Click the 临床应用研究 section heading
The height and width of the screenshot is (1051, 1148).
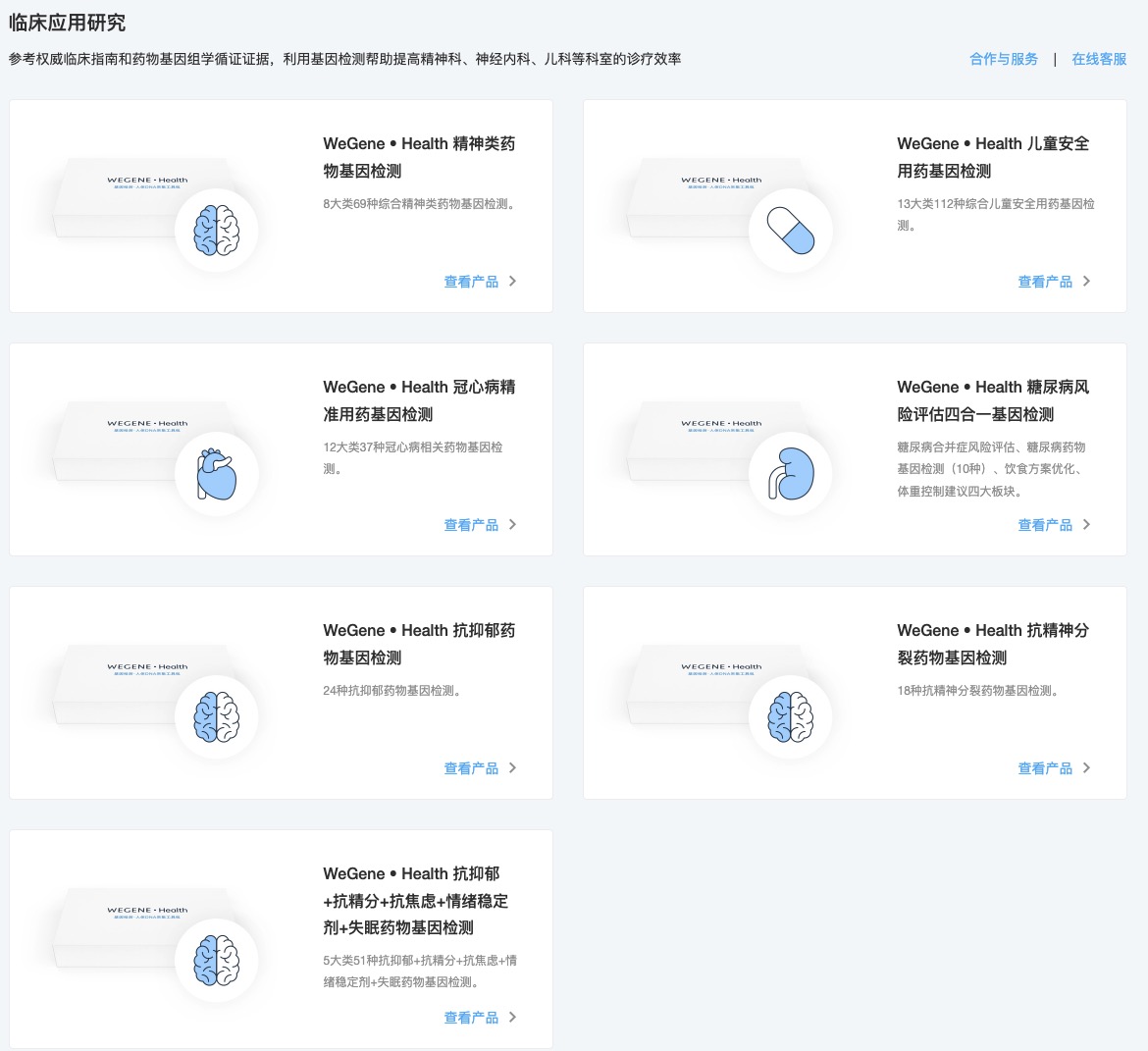[68, 23]
